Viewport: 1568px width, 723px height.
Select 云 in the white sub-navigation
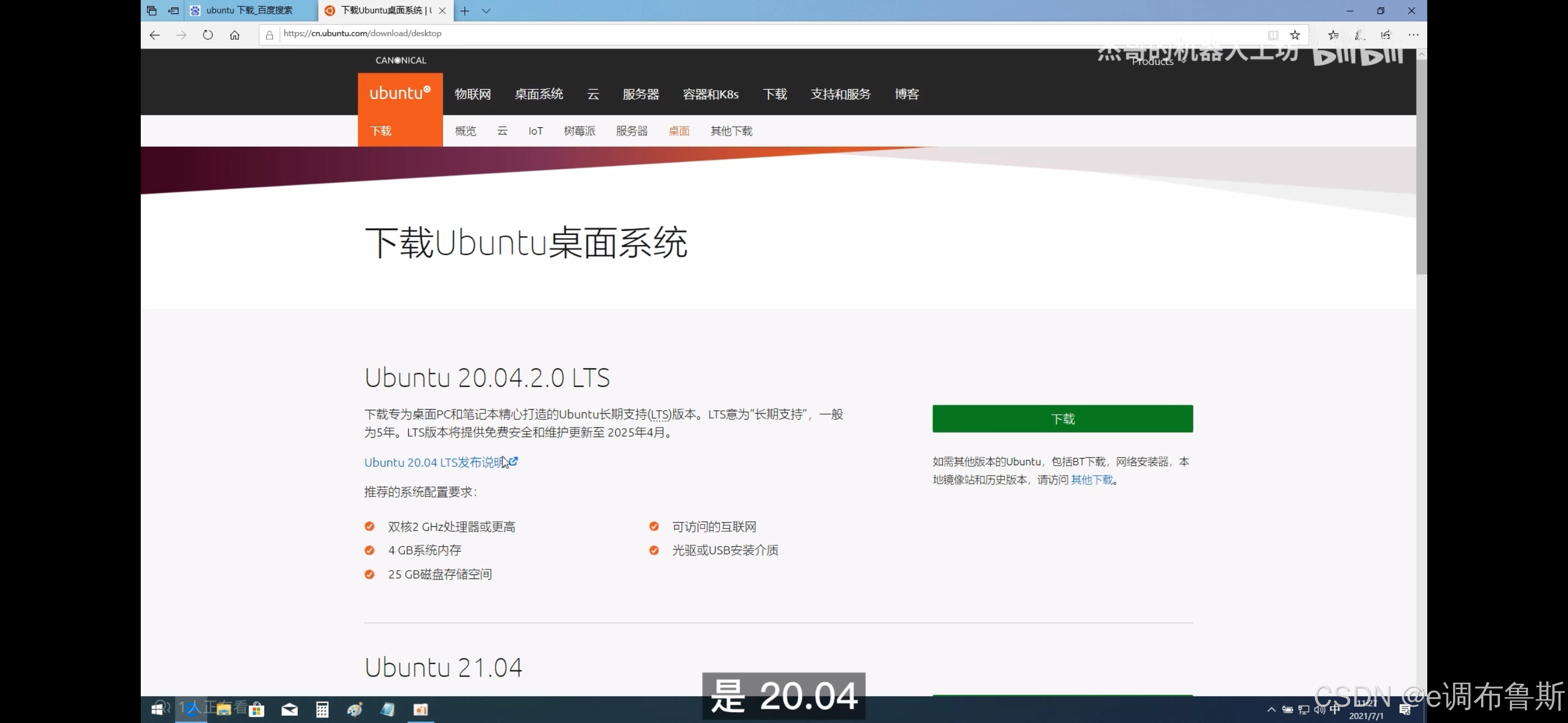502,131
